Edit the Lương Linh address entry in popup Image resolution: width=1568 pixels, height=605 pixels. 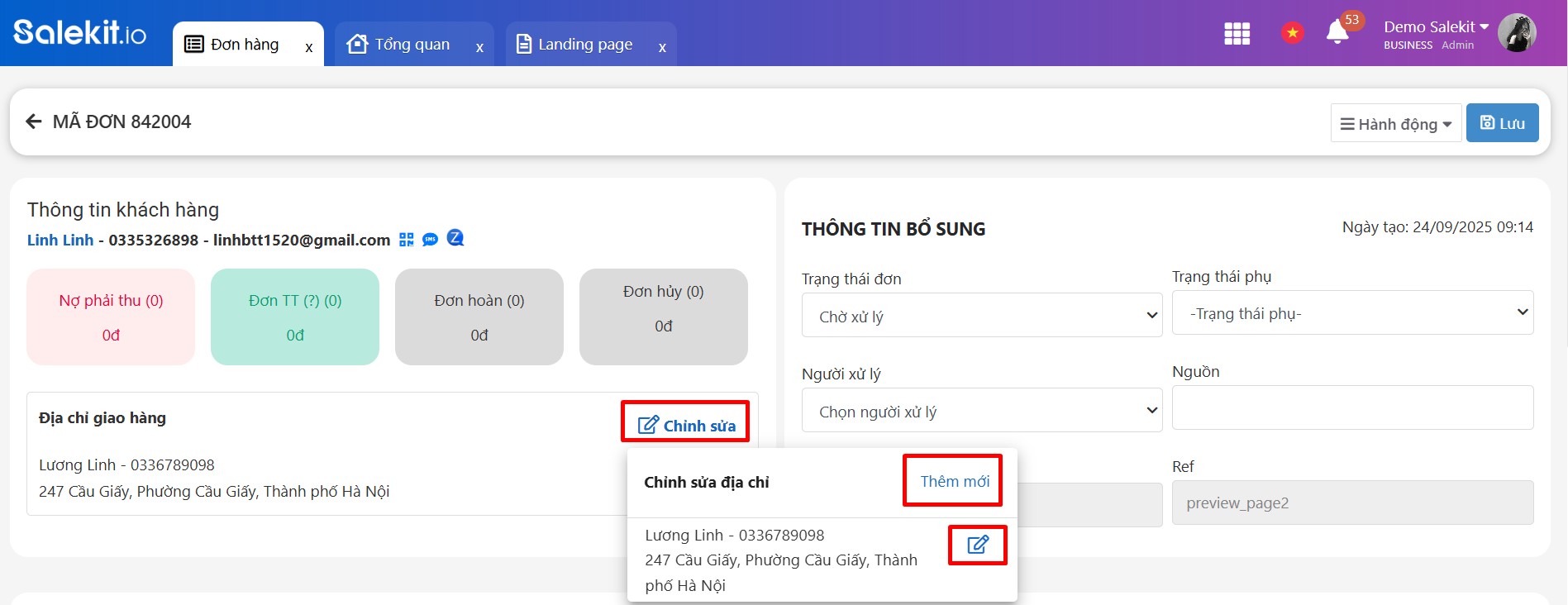click(x=977, y=545)
